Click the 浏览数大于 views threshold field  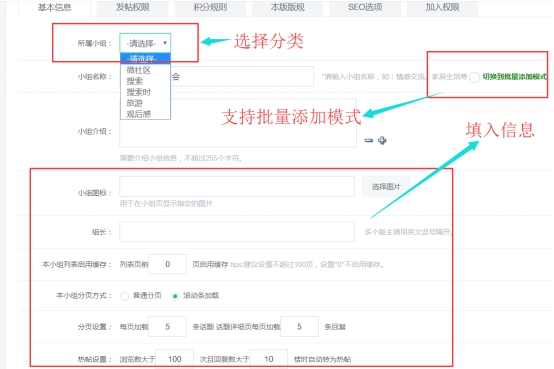pos(175,359)
